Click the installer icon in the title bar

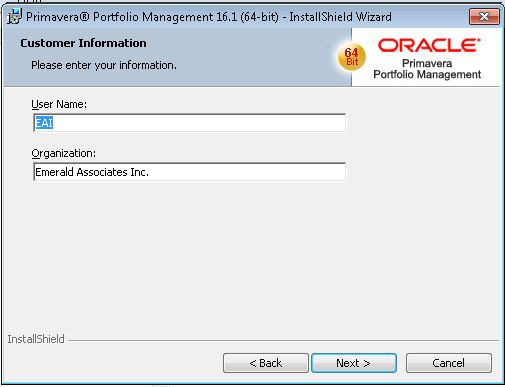14,16
